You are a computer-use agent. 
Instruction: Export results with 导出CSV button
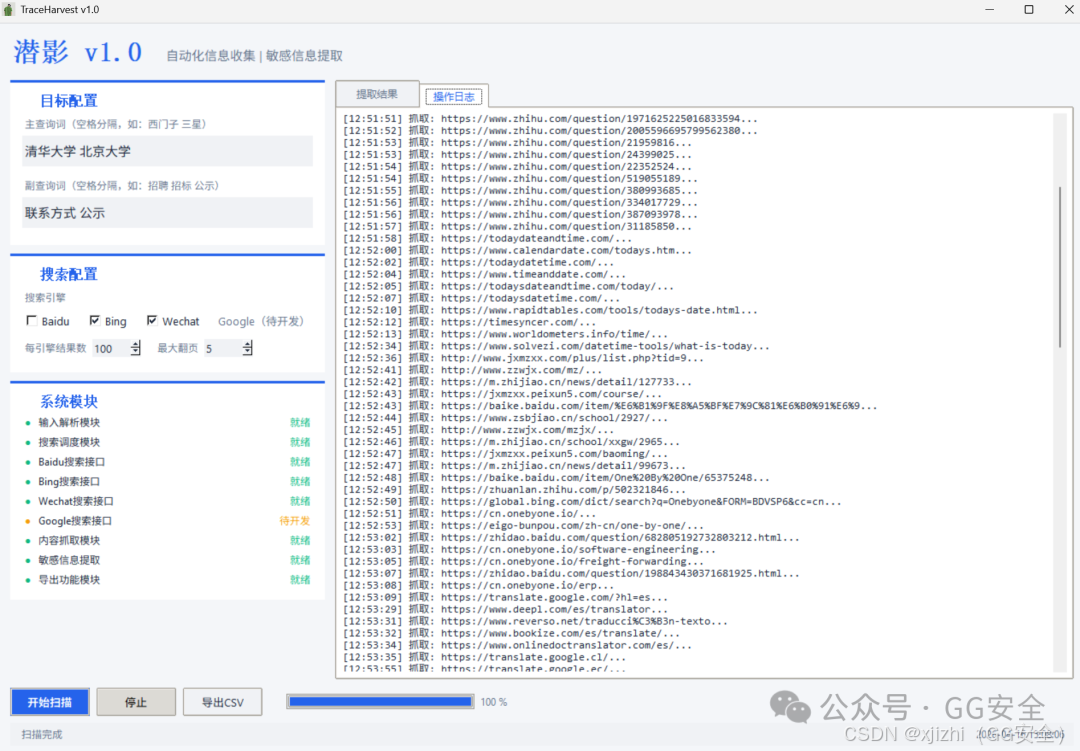[x=222, y=702]
